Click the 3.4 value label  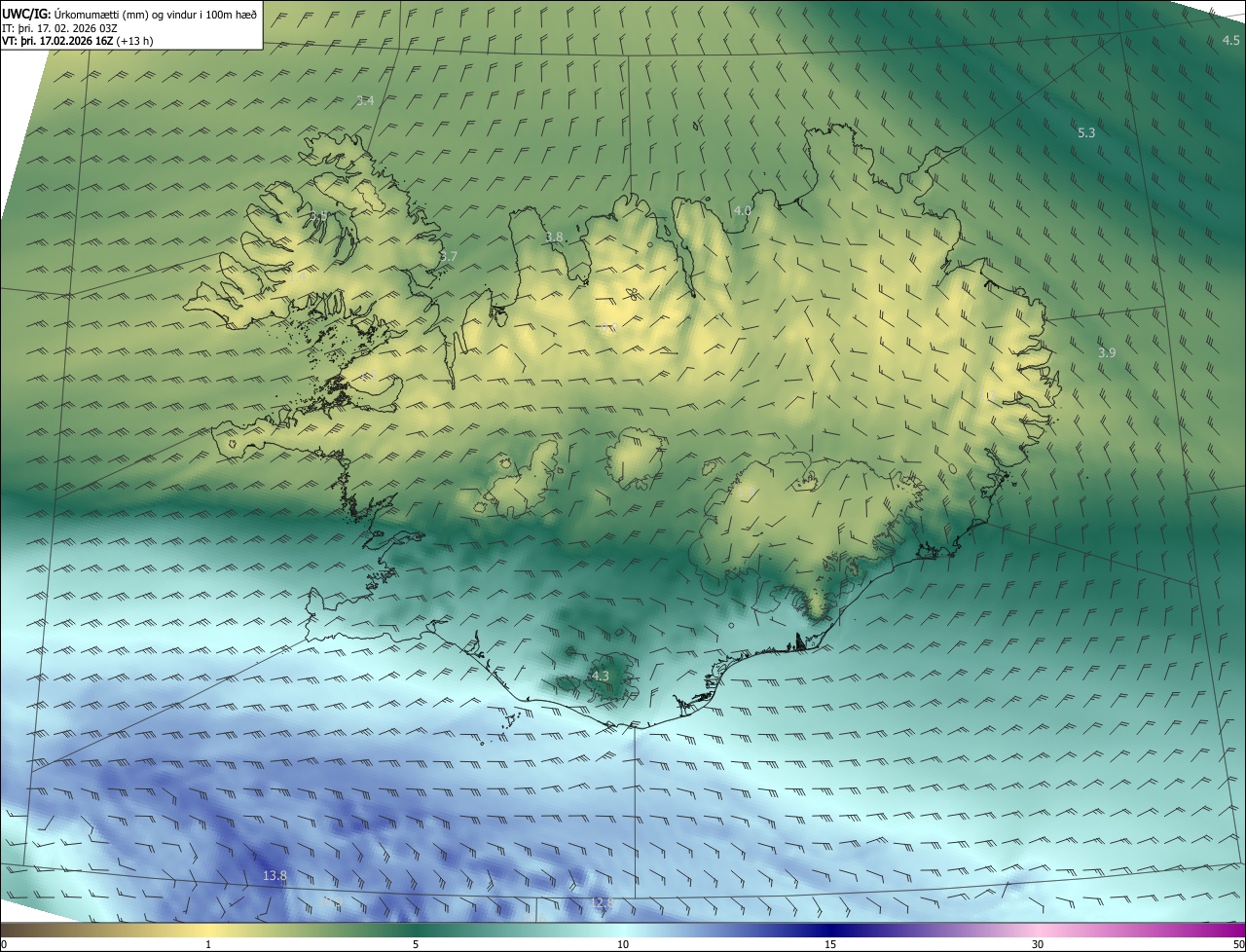[365, 100]
